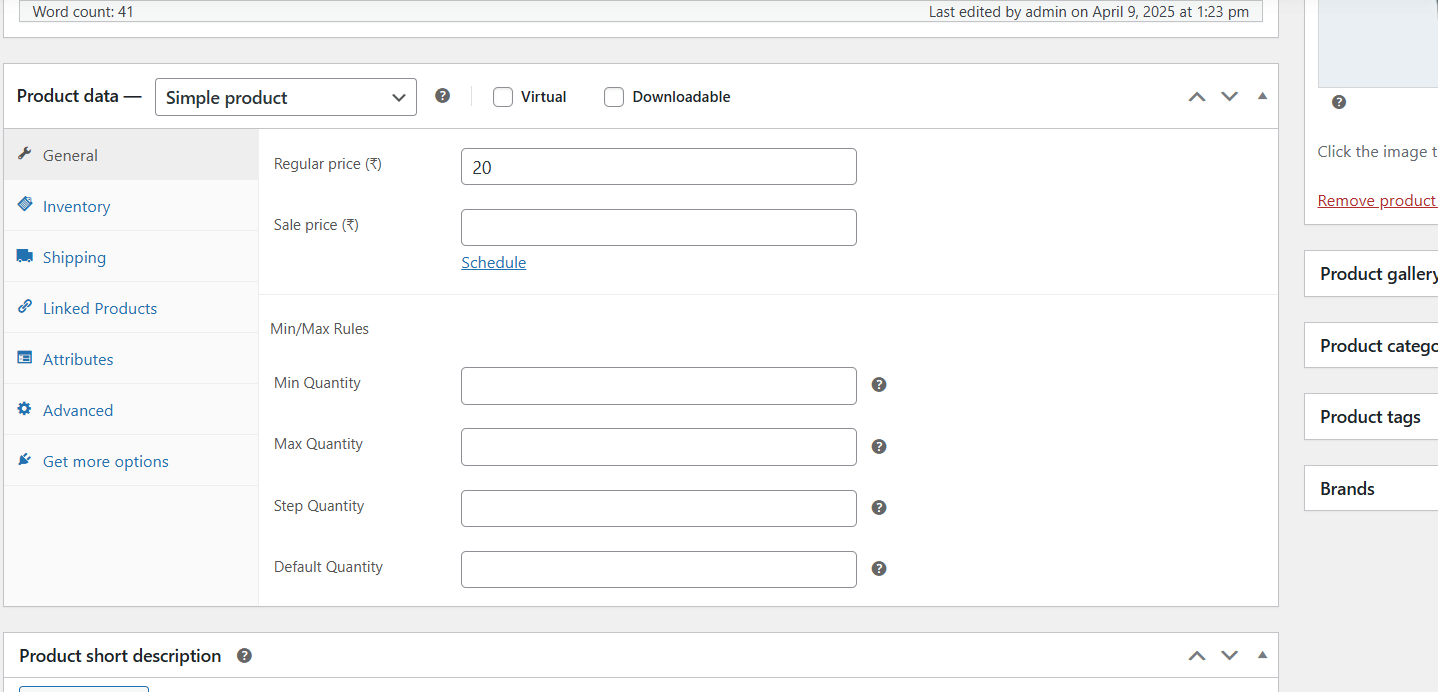Click the help icon next to Min Quantity
This screenshot has width=1438, height=692.
[878, 384]
